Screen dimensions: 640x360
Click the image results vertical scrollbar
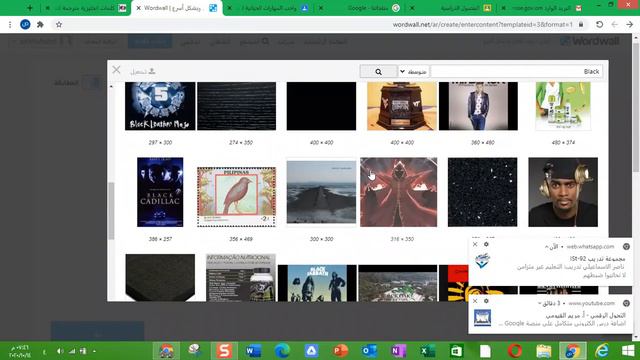tap(111, 210)
